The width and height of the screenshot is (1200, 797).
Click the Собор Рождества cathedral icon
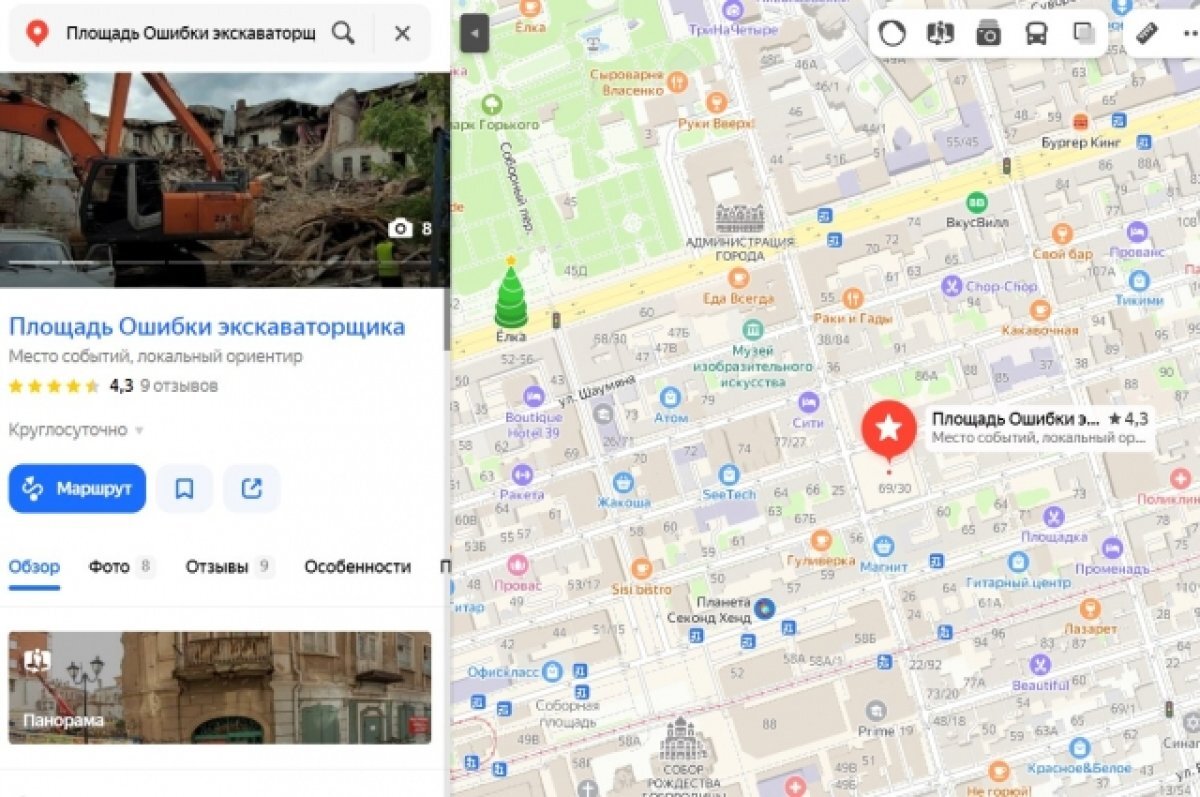tap(683, 742)
